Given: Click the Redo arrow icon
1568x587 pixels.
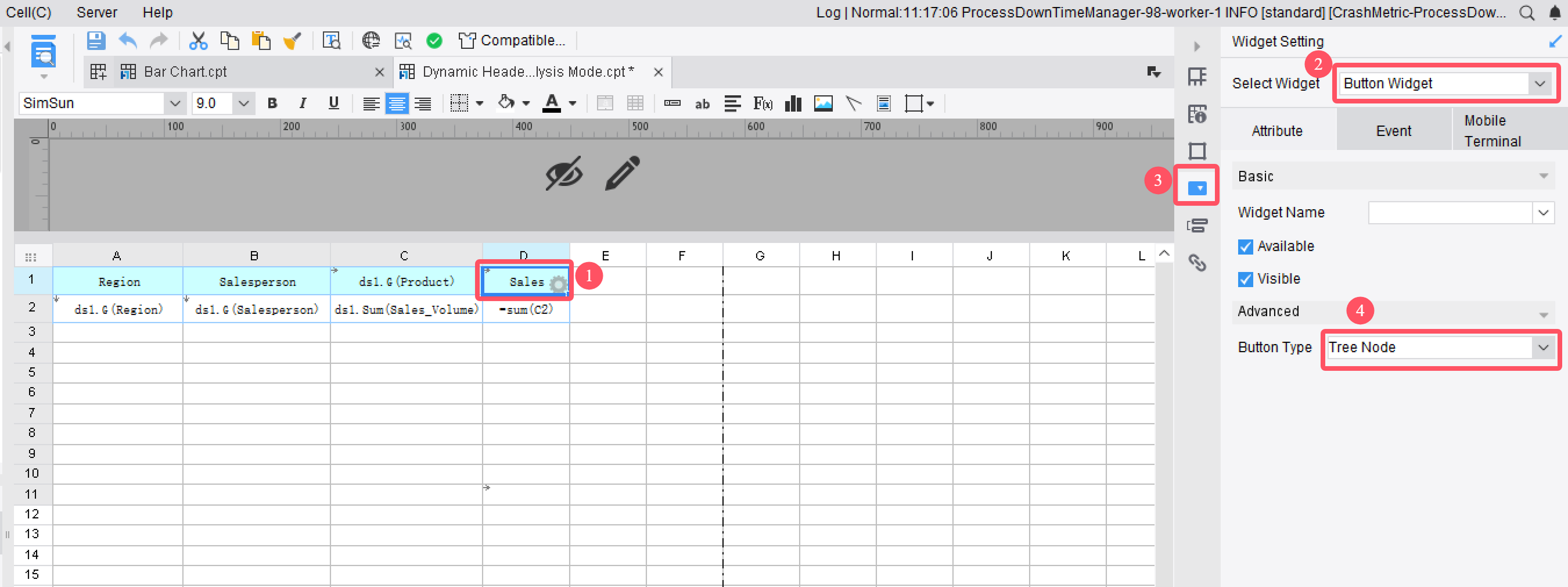Looking at the screenshot, I should [x=159, y=41].
